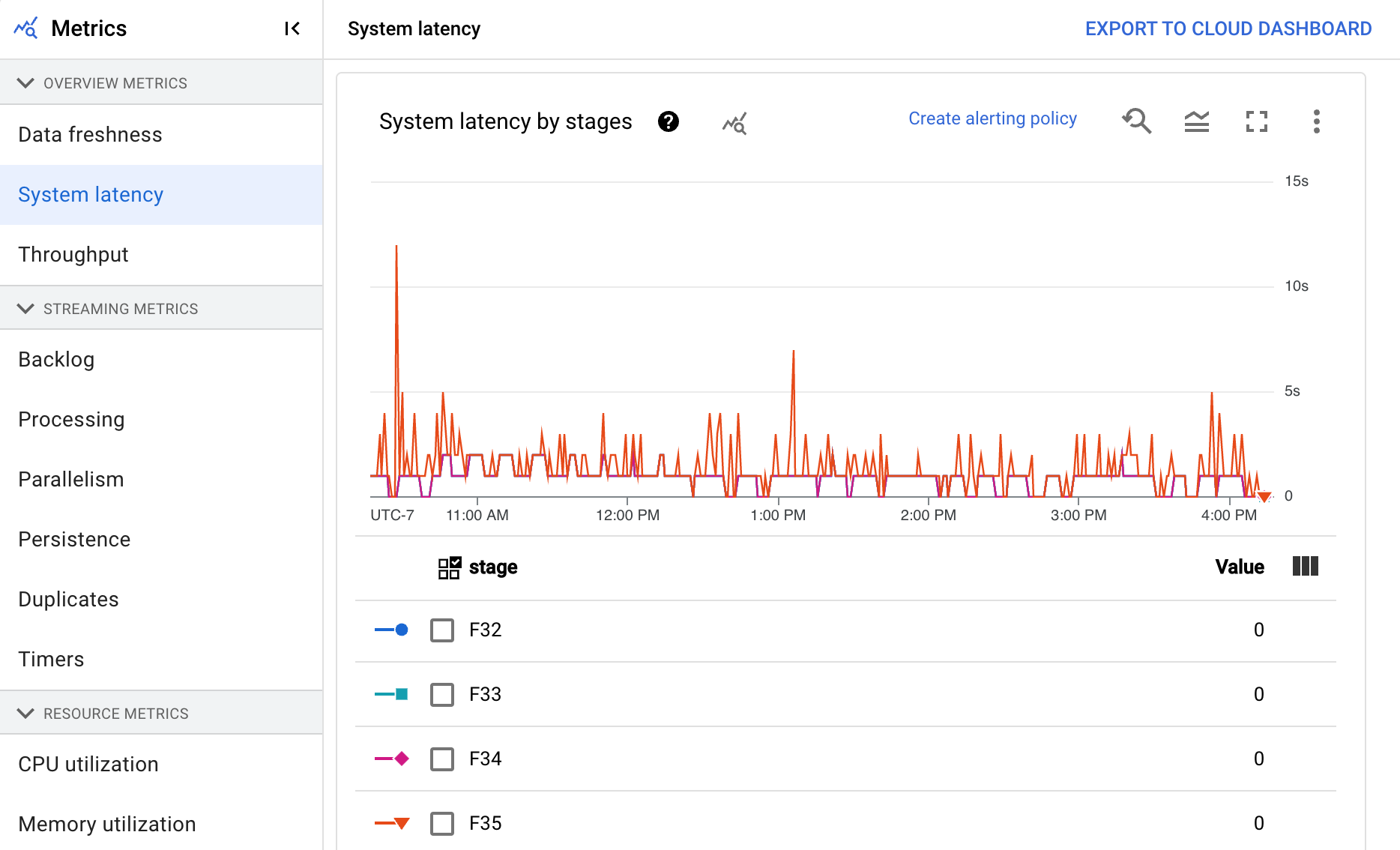Expand the chart to fullscreen view

(1257, 121)
